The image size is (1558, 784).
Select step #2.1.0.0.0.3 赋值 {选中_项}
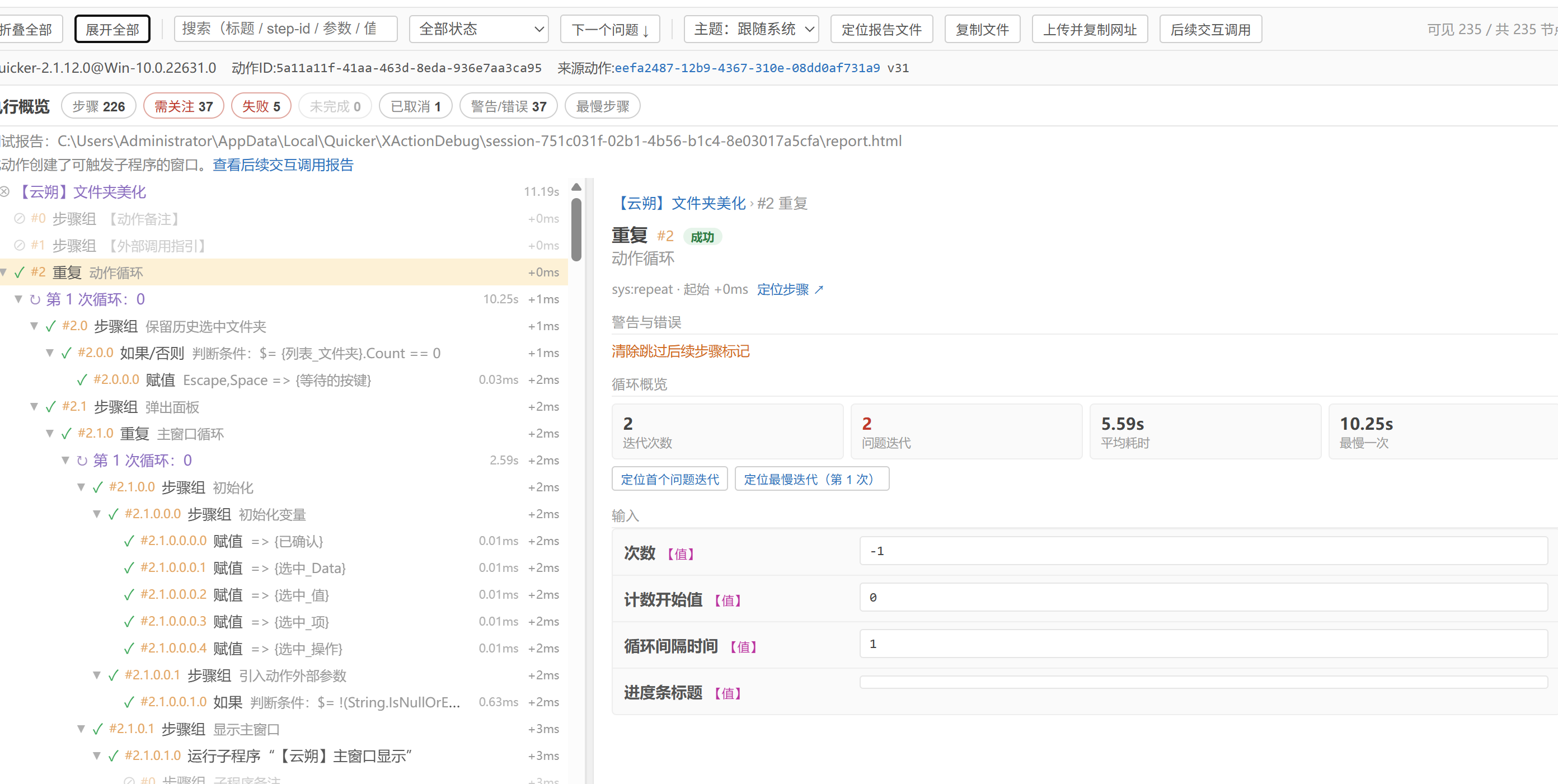[x=284, y=621]
